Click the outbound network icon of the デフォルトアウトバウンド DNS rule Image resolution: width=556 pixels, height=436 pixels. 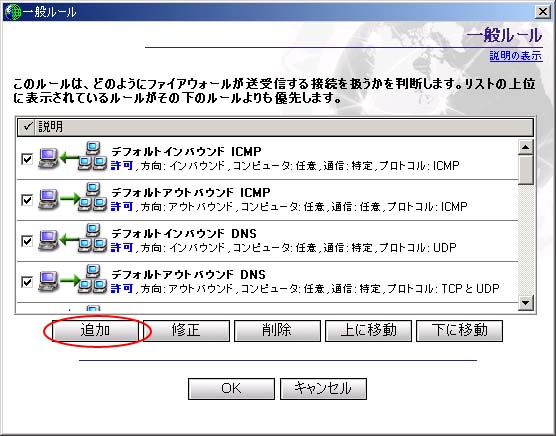pyautogui.click(x=73, y=280)
